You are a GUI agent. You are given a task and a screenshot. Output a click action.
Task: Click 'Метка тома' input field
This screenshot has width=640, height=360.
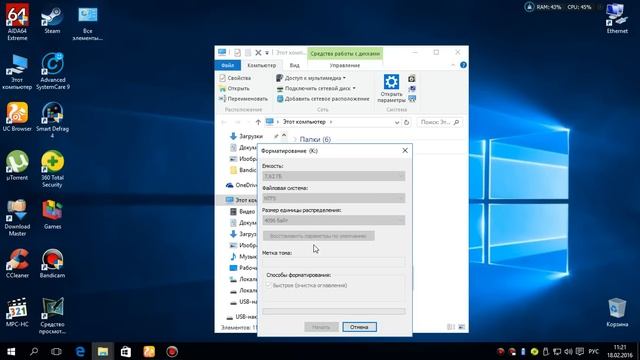click(333, 262)
